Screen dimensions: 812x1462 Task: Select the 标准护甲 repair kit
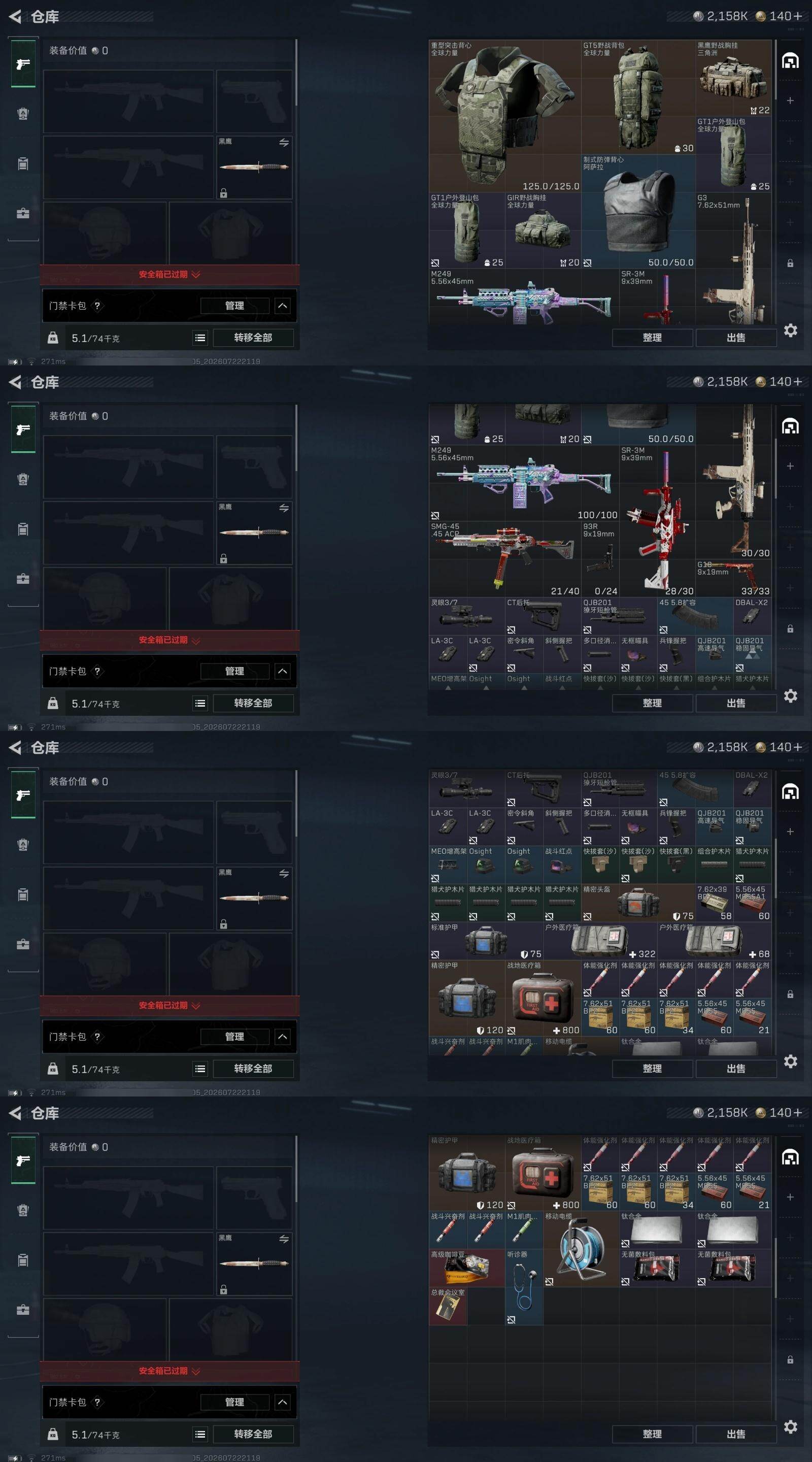pyautogui.click(x=486, y=941)
